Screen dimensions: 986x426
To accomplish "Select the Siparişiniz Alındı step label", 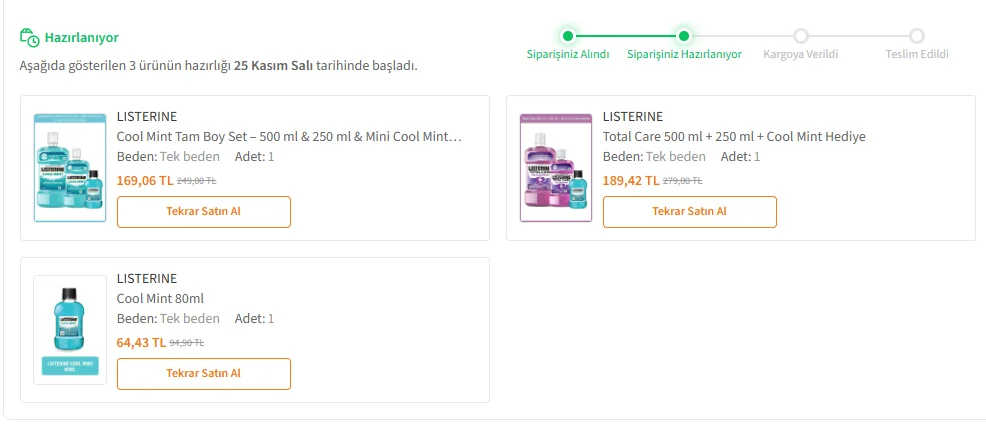I will (x=568, y=54).
